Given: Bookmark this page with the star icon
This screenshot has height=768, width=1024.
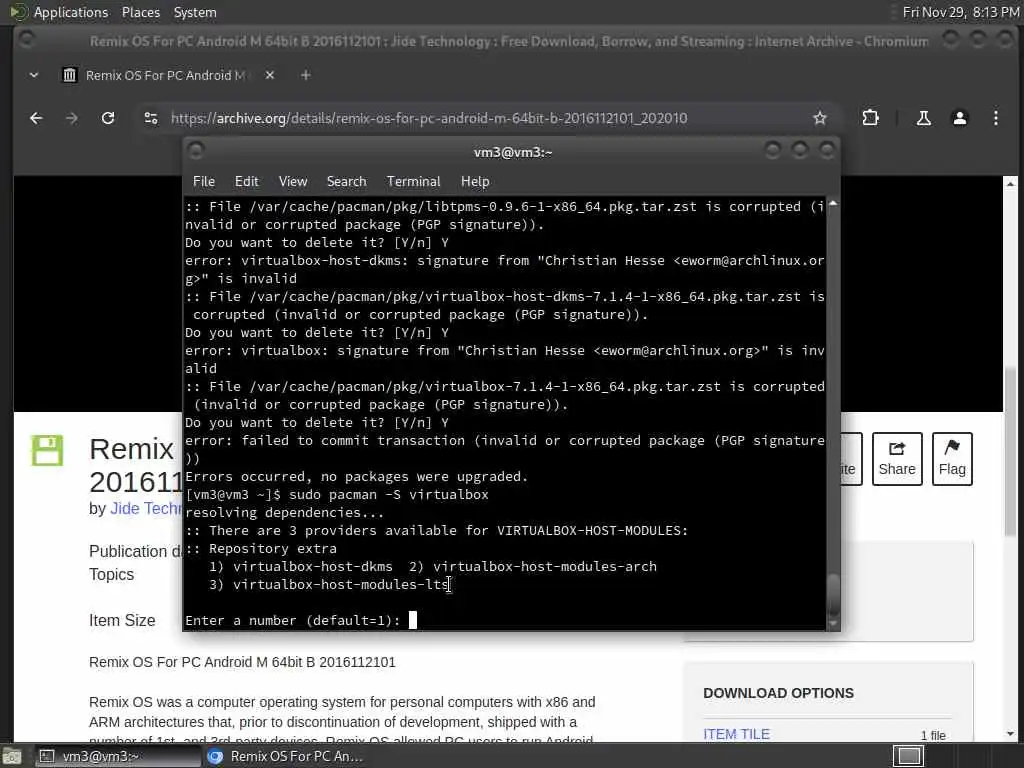Looking at the screenshot, I should [820, 118].
